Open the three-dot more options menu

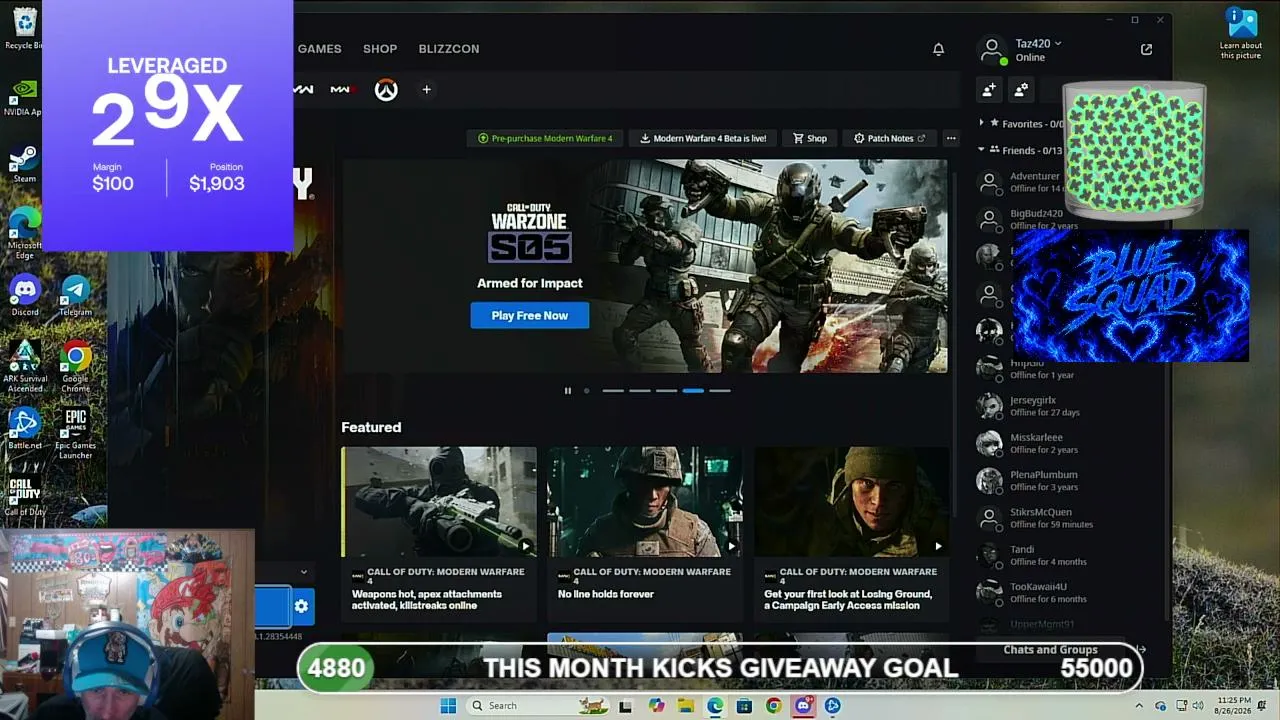click(x=951, y=138)
